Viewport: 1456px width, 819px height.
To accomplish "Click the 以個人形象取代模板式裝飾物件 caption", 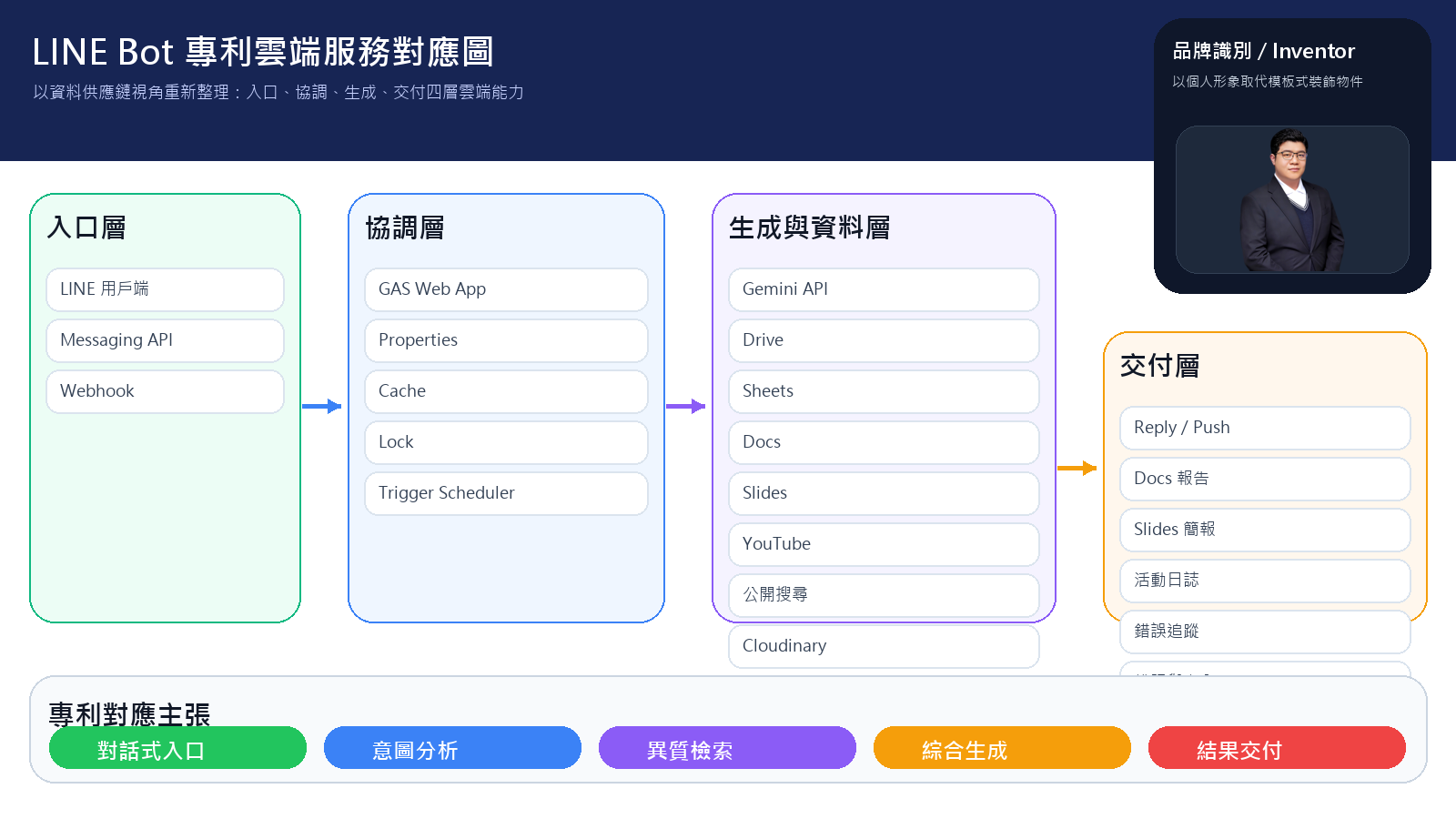I will coord(1268,82).
